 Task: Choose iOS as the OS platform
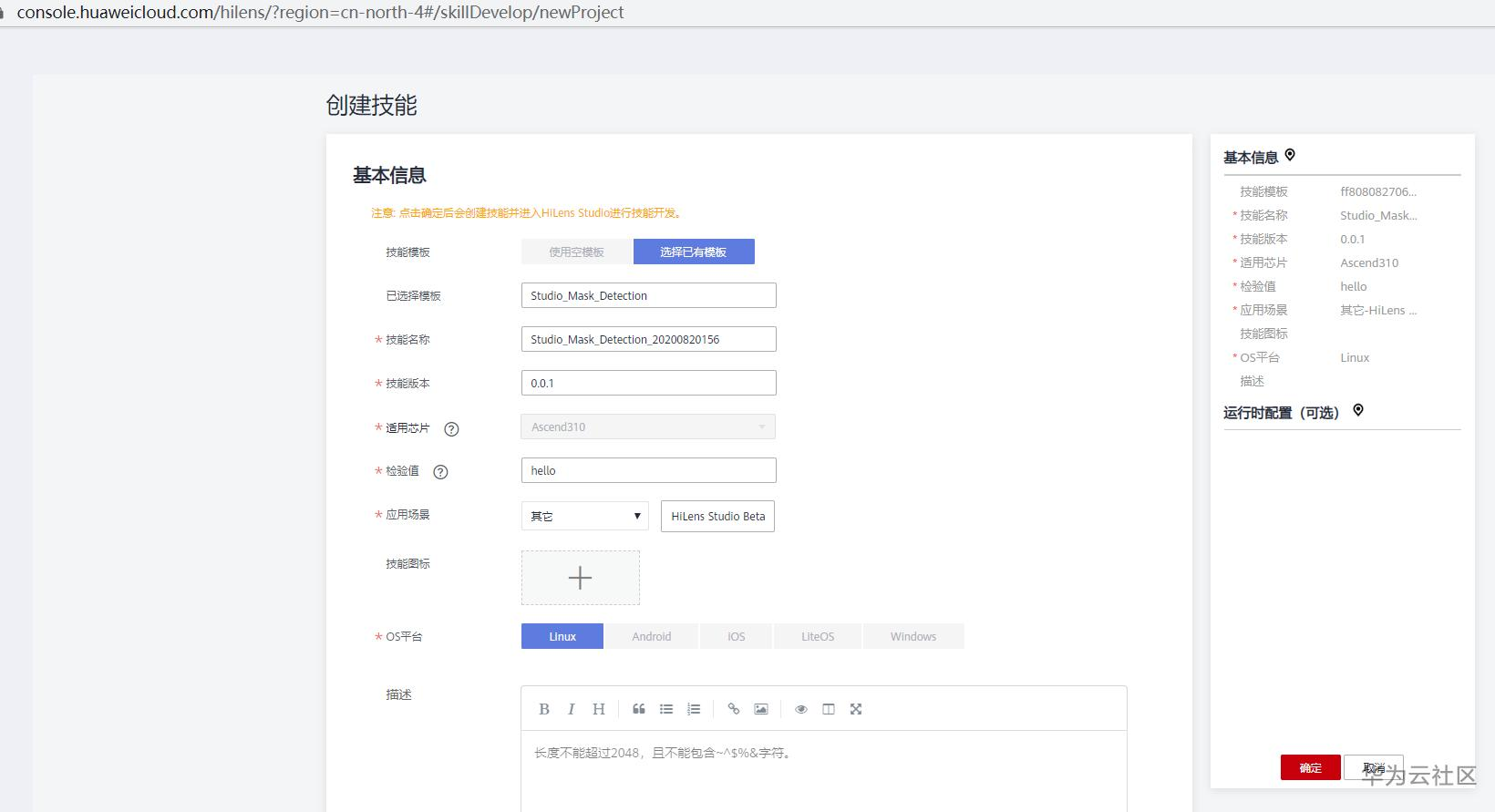click(x=737, y=636)
